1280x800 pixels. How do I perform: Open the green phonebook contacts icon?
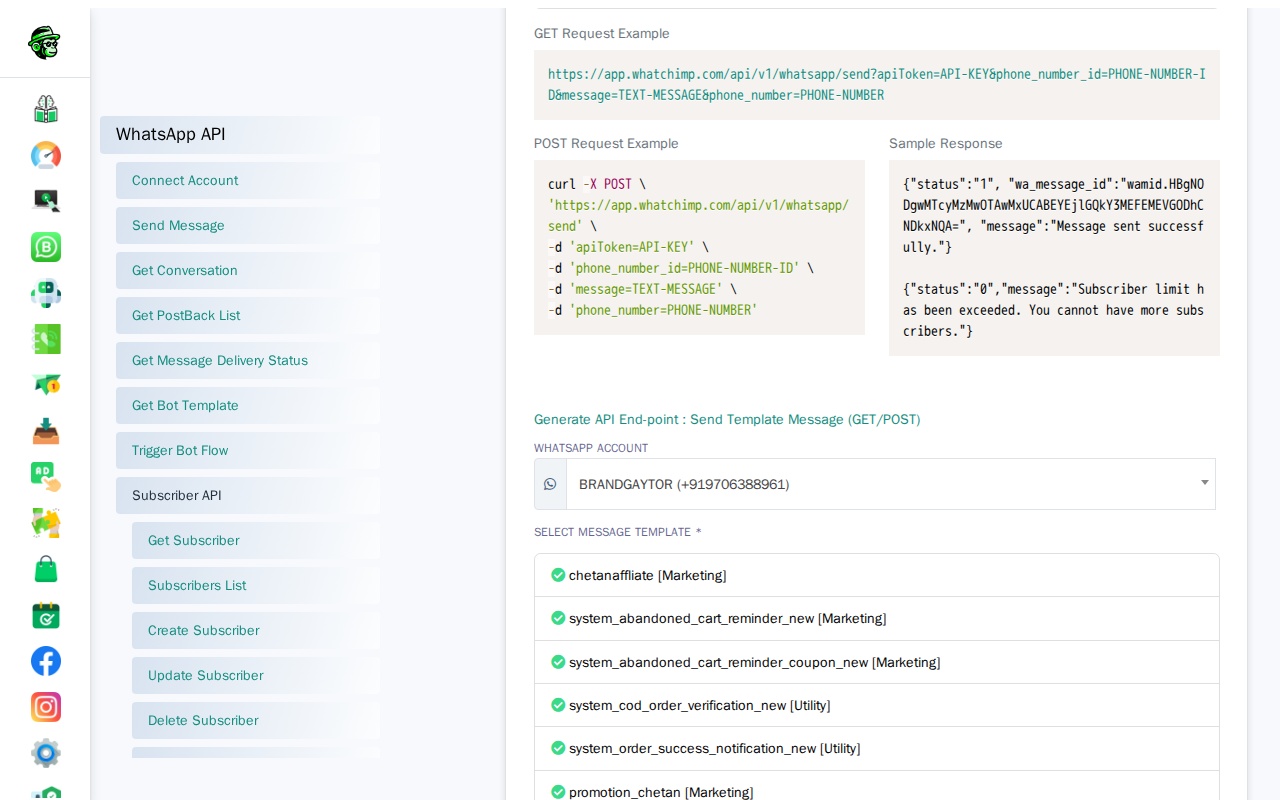pos(46,339)
